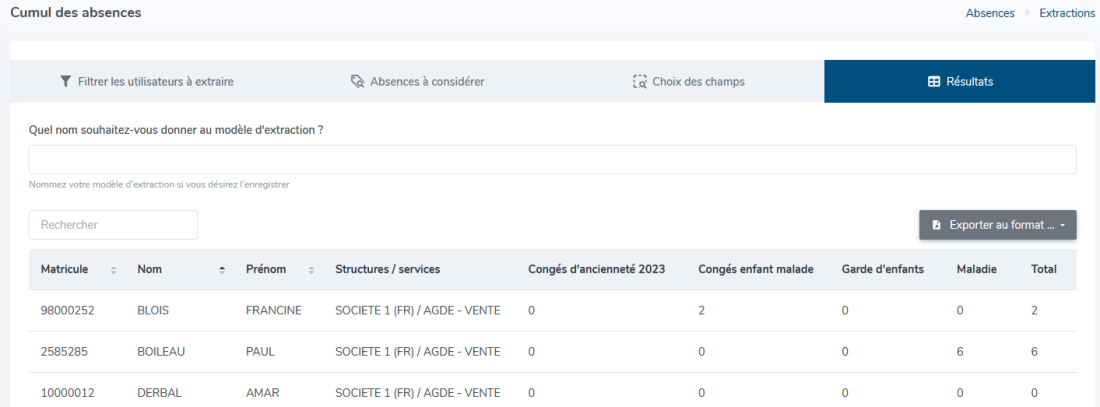
Task: Click the funnel filter icon
Action: (65, 81)
